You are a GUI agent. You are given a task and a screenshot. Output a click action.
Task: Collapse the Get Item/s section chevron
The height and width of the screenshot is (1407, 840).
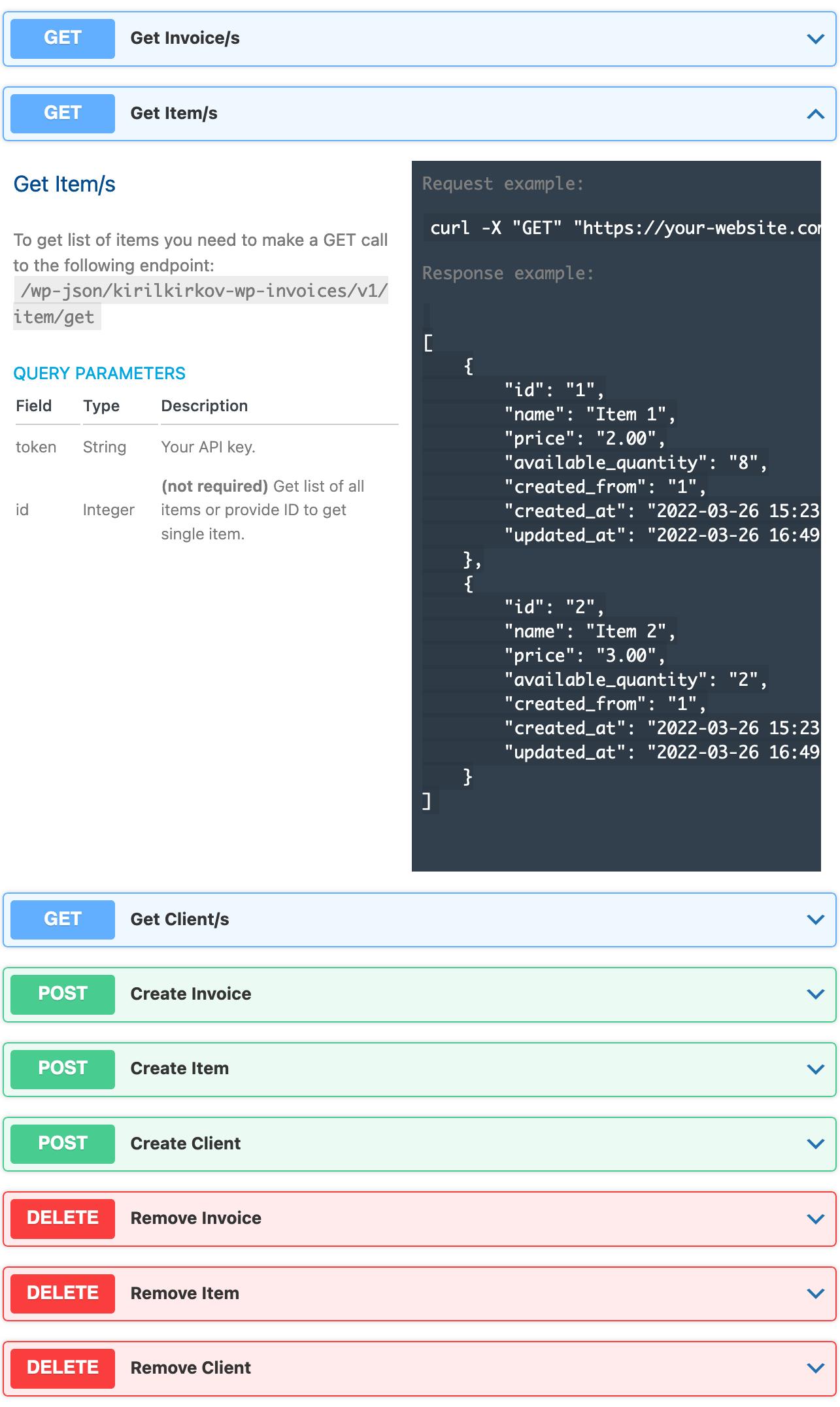815,114
